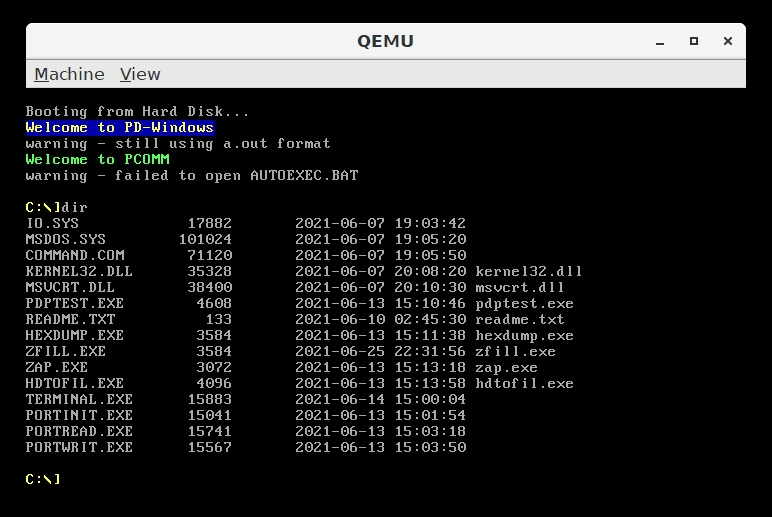Click the PORTINIT.EXE file name

pos(79,416)
